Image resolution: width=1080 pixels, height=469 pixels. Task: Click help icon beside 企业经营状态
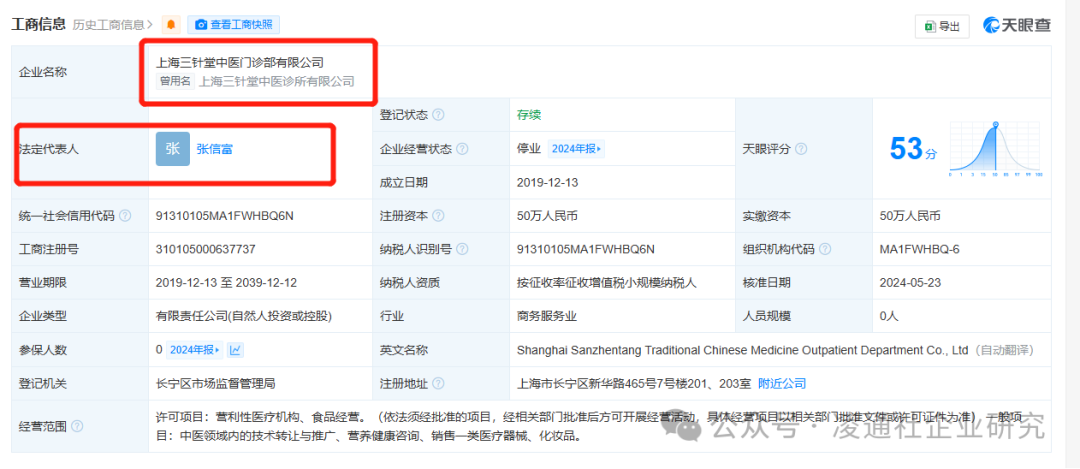[x=462, y=149]
